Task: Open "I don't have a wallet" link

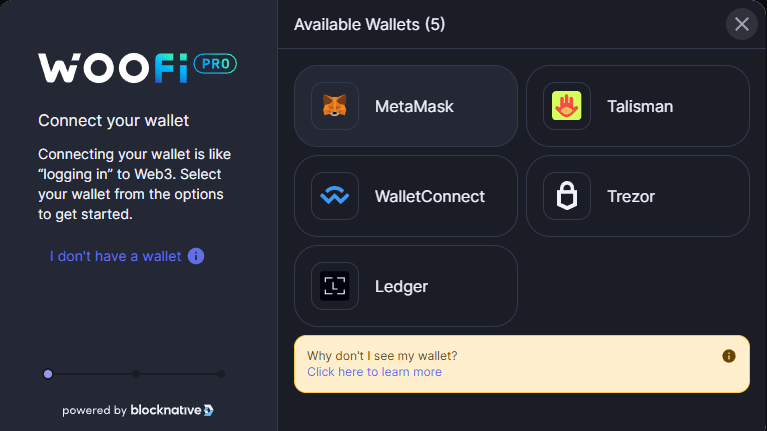Action: 116,256
